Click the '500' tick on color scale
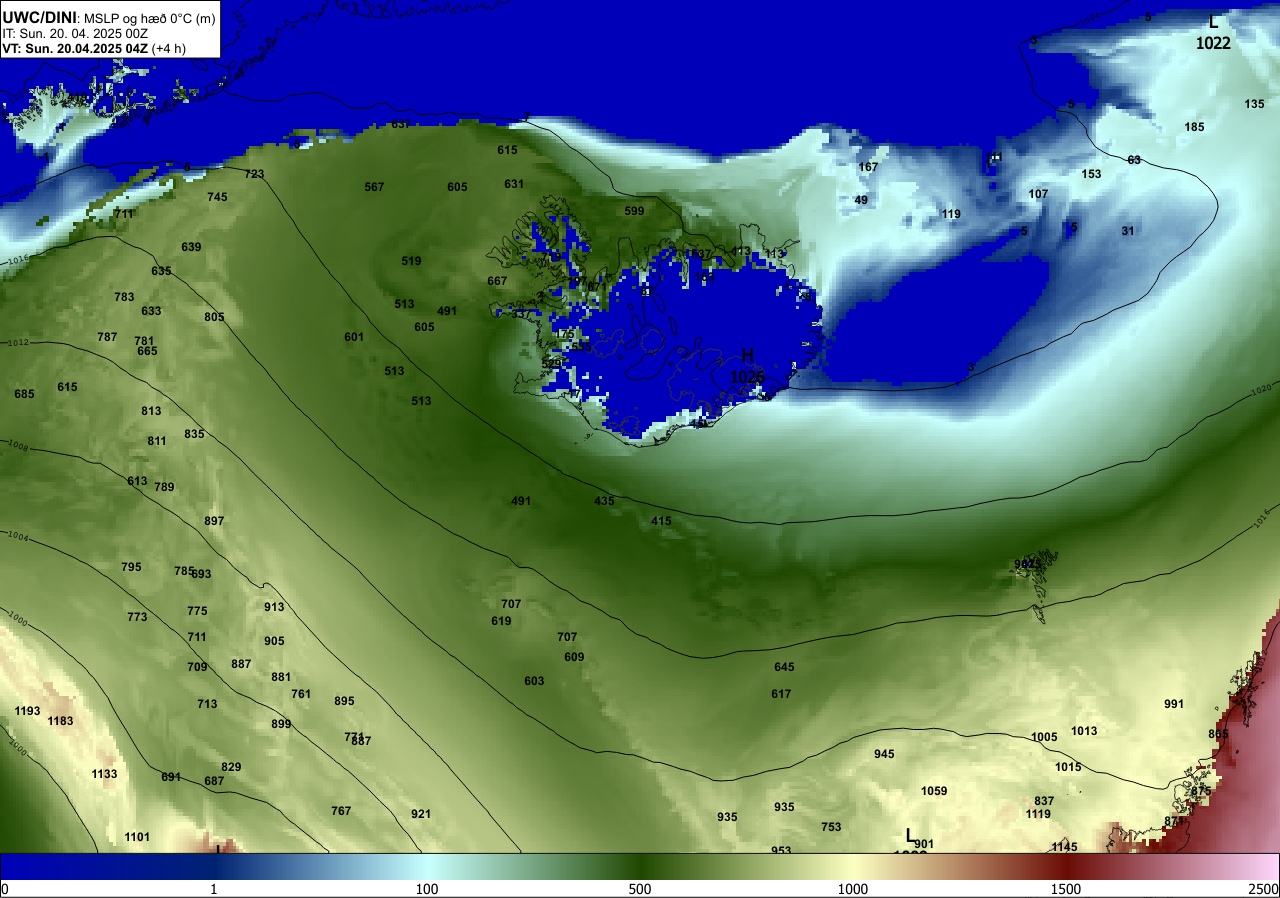 (640, 889)
